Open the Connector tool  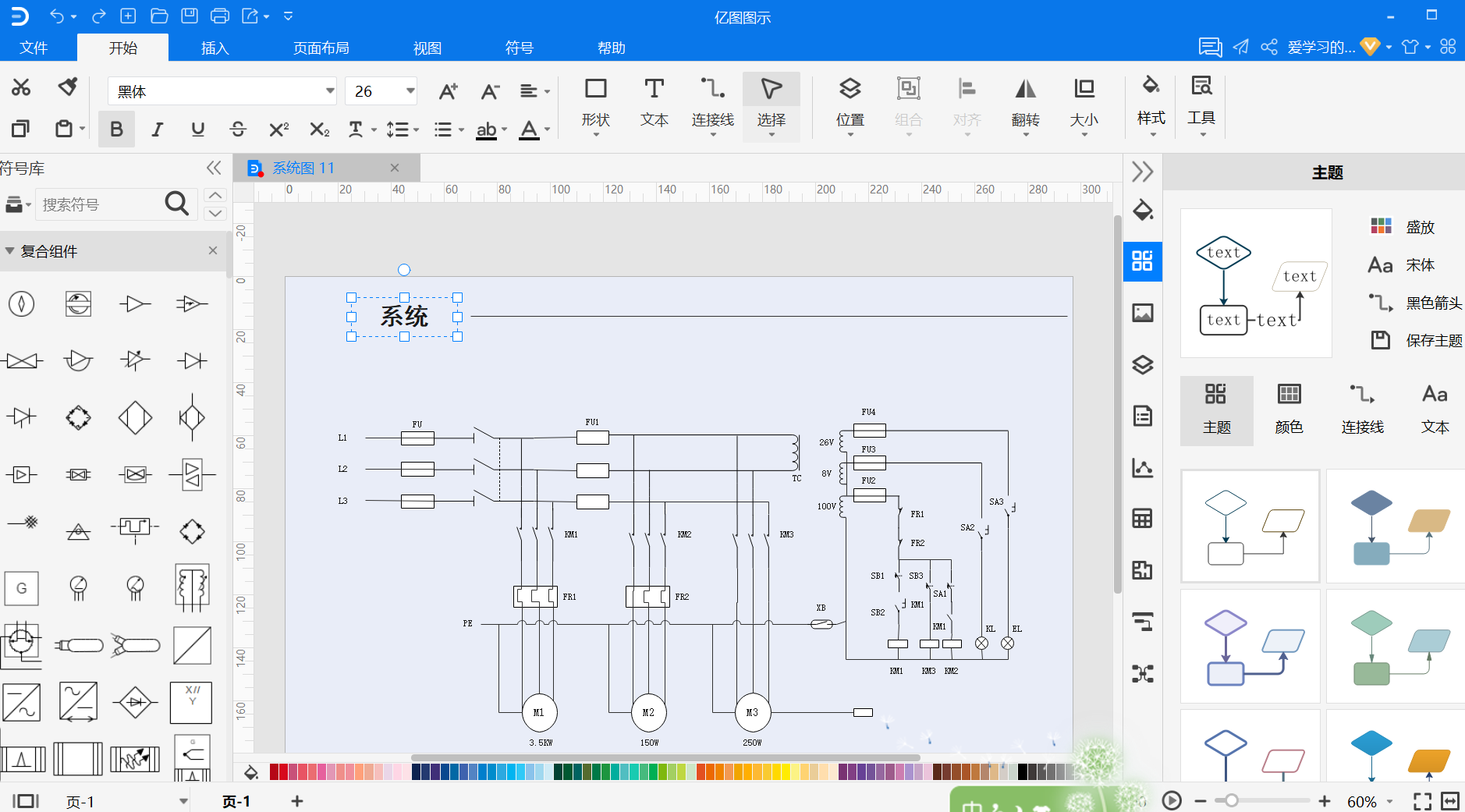pyautogui.click(x=712, y=105)
